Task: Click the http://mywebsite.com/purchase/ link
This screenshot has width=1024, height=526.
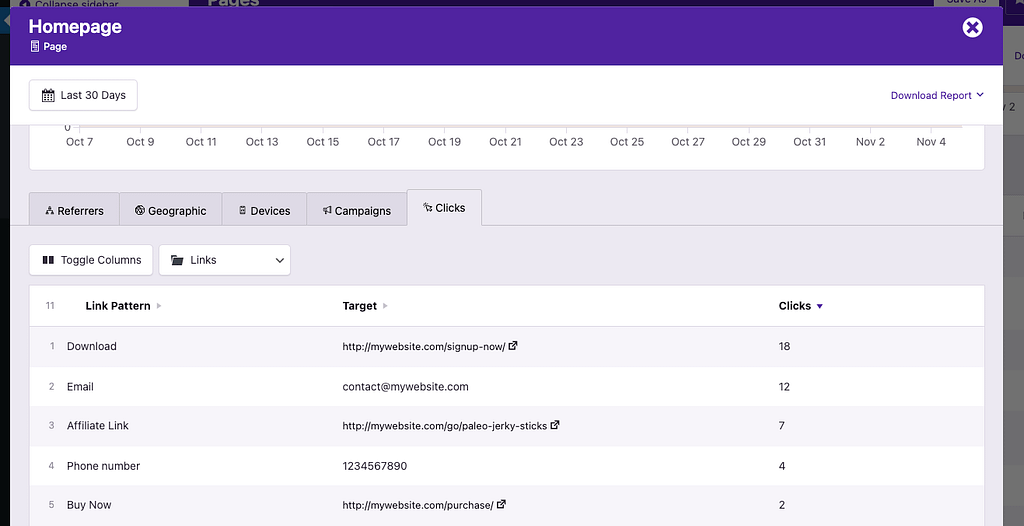Action: pos(418,505)
